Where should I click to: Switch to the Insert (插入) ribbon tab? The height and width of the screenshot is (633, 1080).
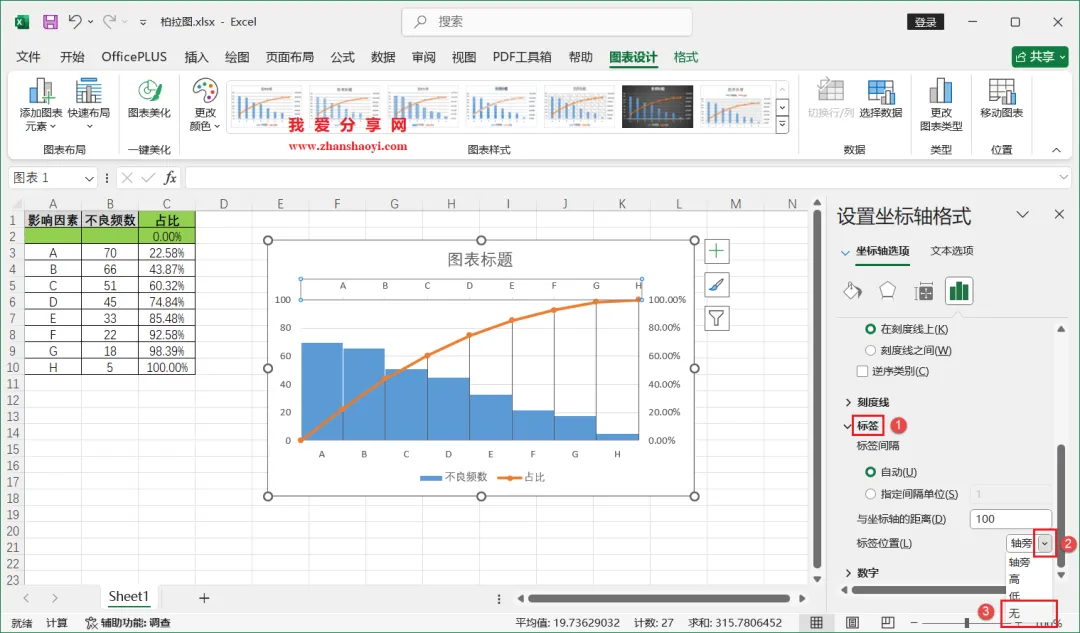point(196,57)
